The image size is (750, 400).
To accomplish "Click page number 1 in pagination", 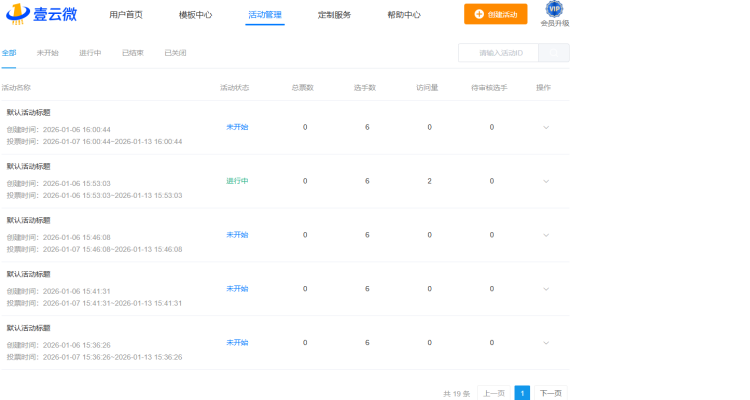I will click(x=522, y=393).
